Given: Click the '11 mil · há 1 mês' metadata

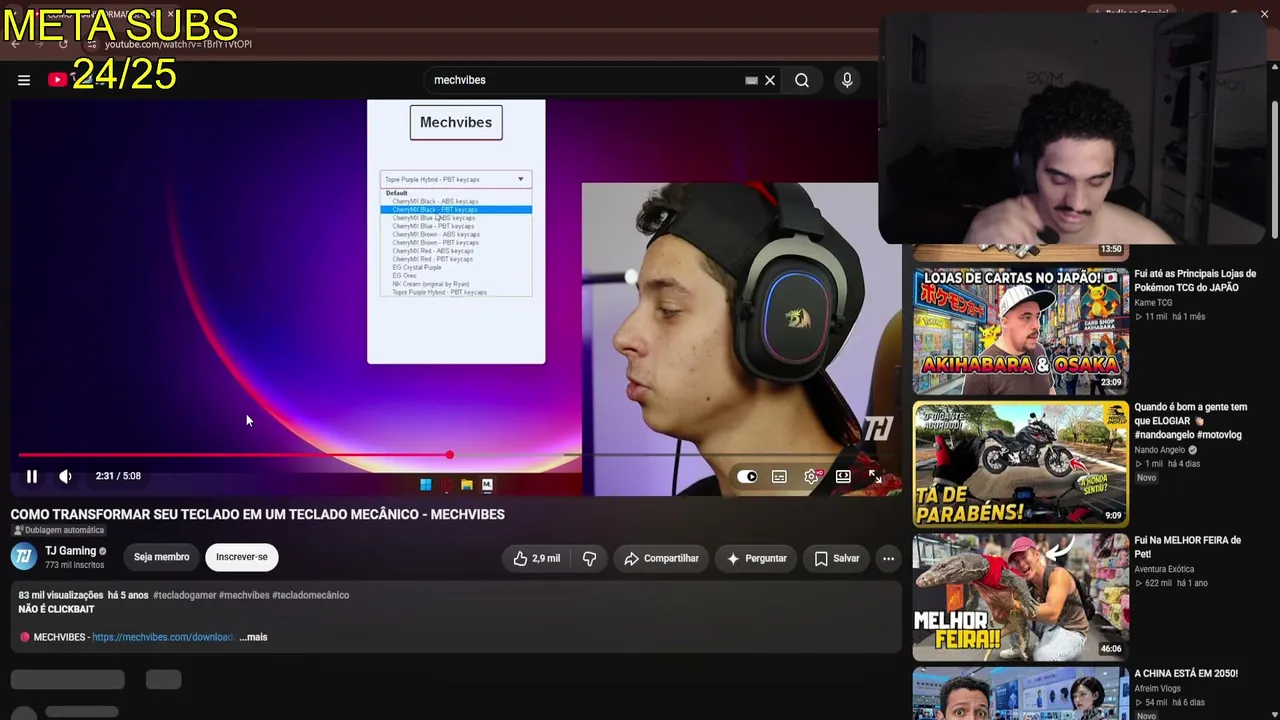Looking at the screenshot, I should click(1170, 317).
